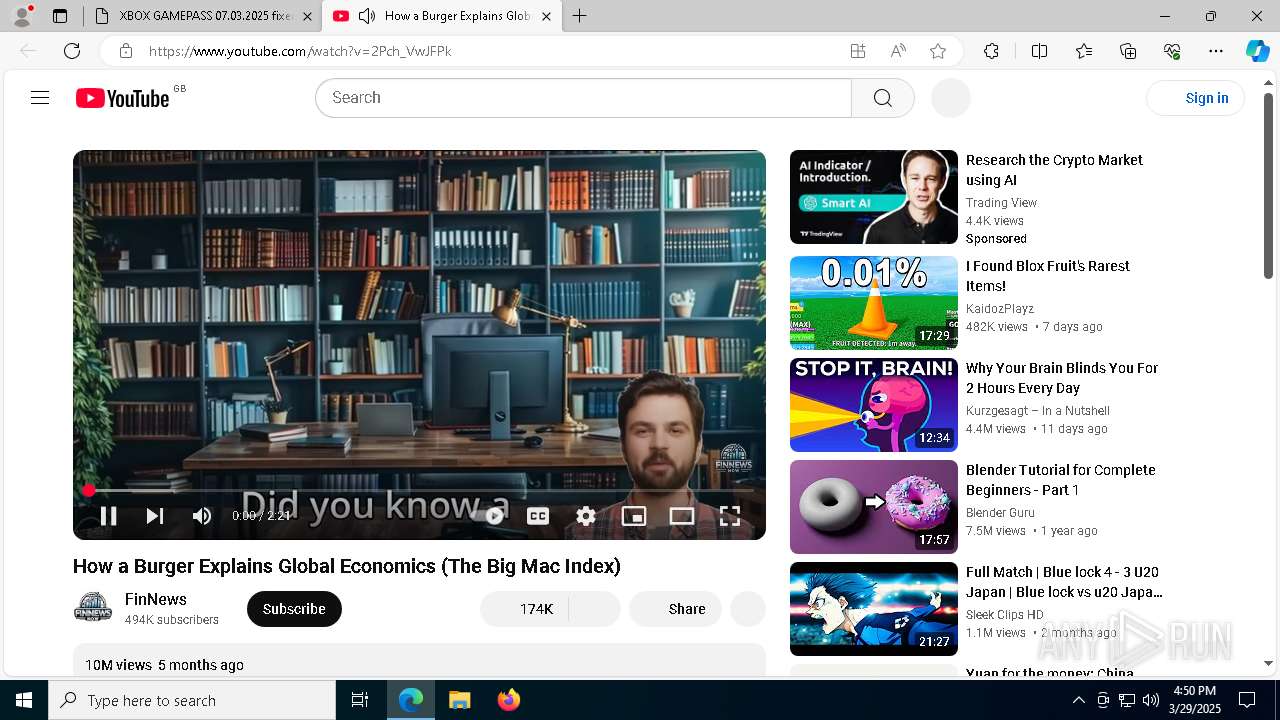Toggle closed captions CC button

pos(538,516)
